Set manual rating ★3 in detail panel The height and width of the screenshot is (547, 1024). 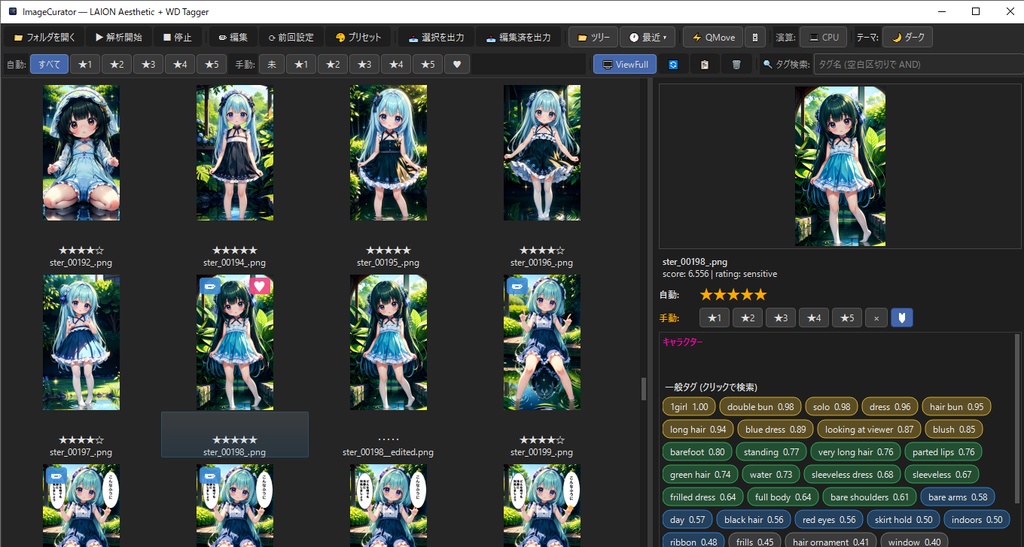780,318
